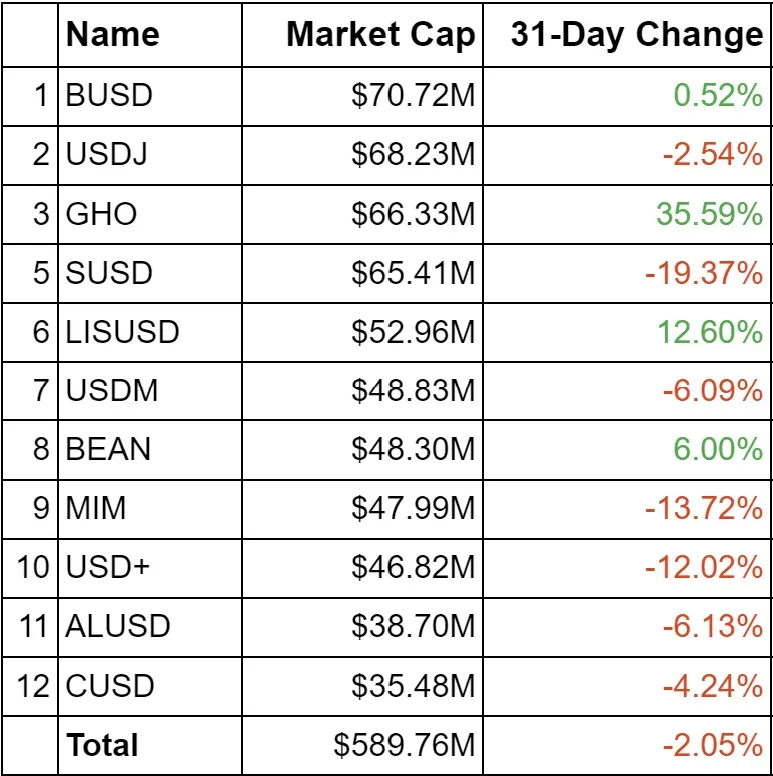Select the SUSD name cell

click(x=109, y=273)
